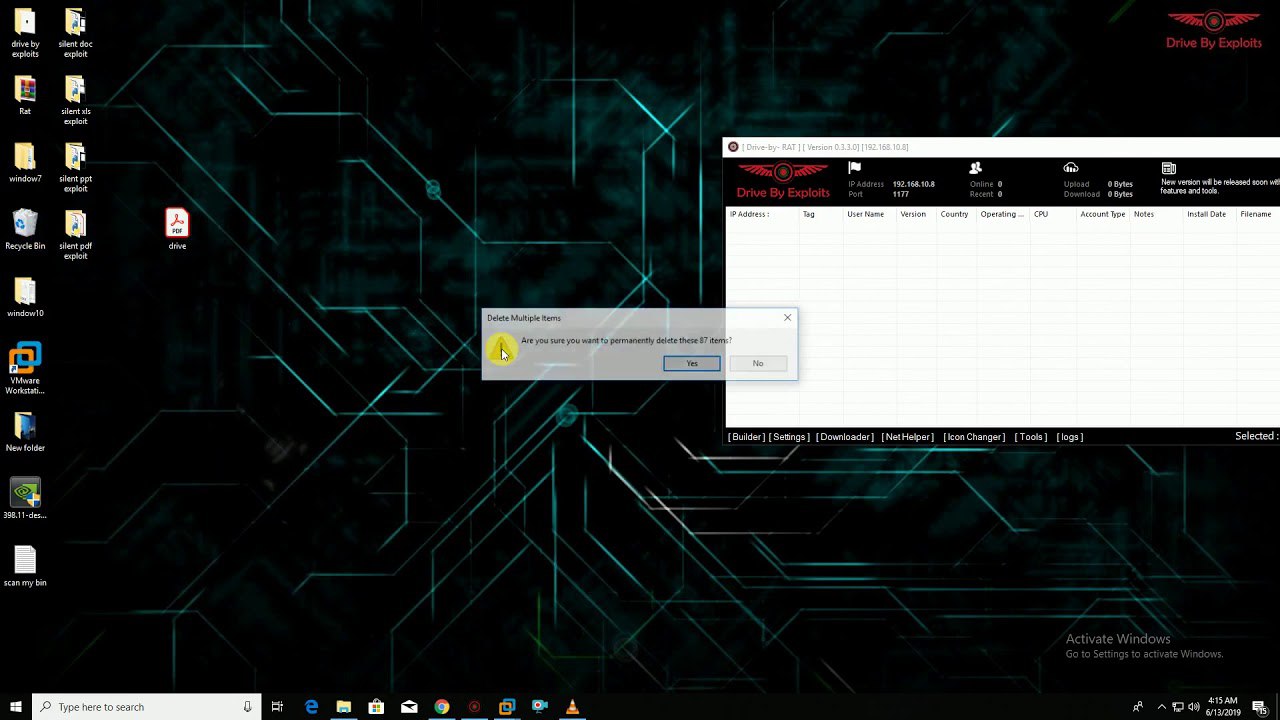
Task: Select the VMware Workstation desktop shortcut
Action: pos(25,369)
